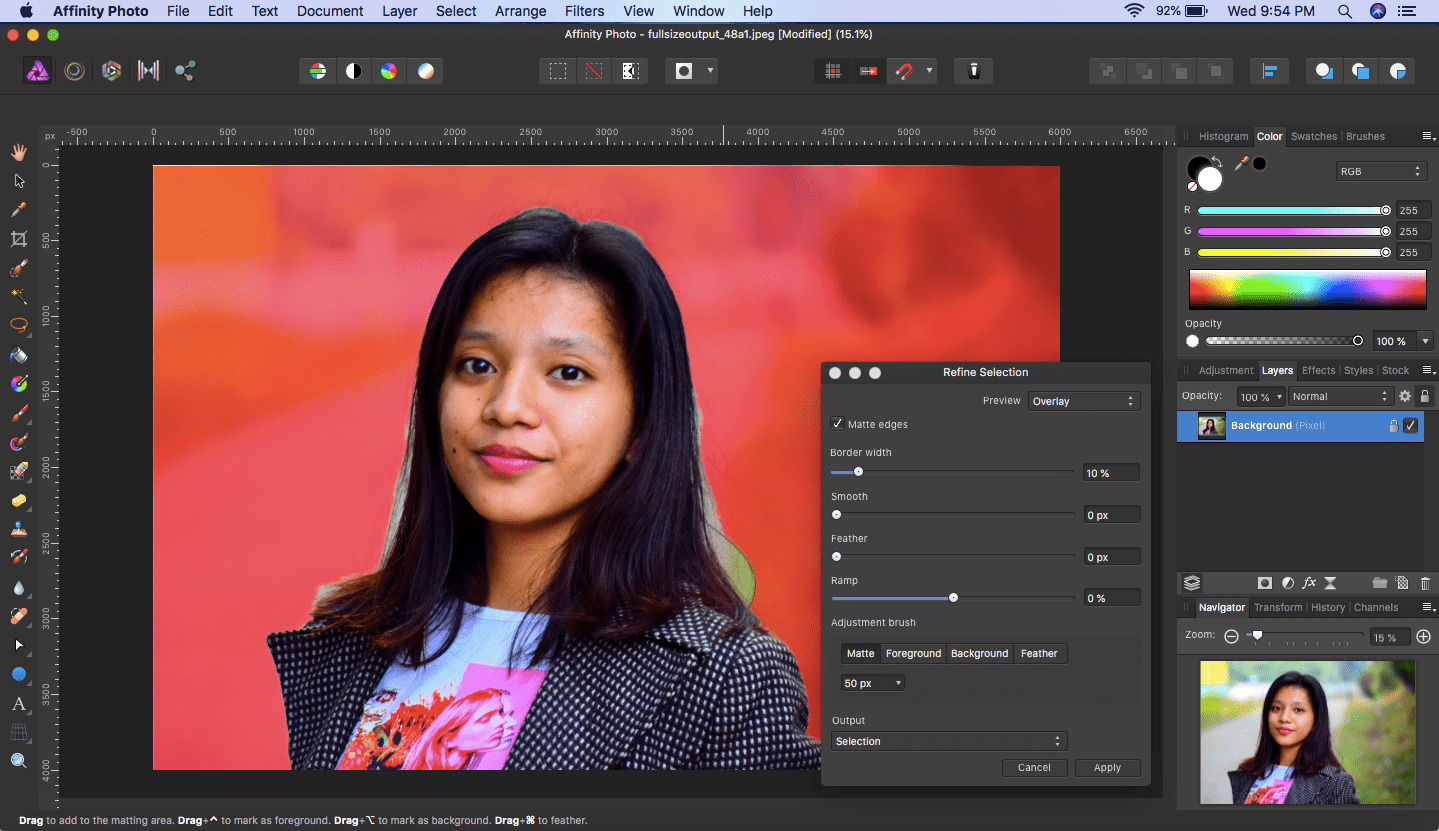1439x831 pixels.
Task: Select the Hand view tool
Action: [18, 152]
